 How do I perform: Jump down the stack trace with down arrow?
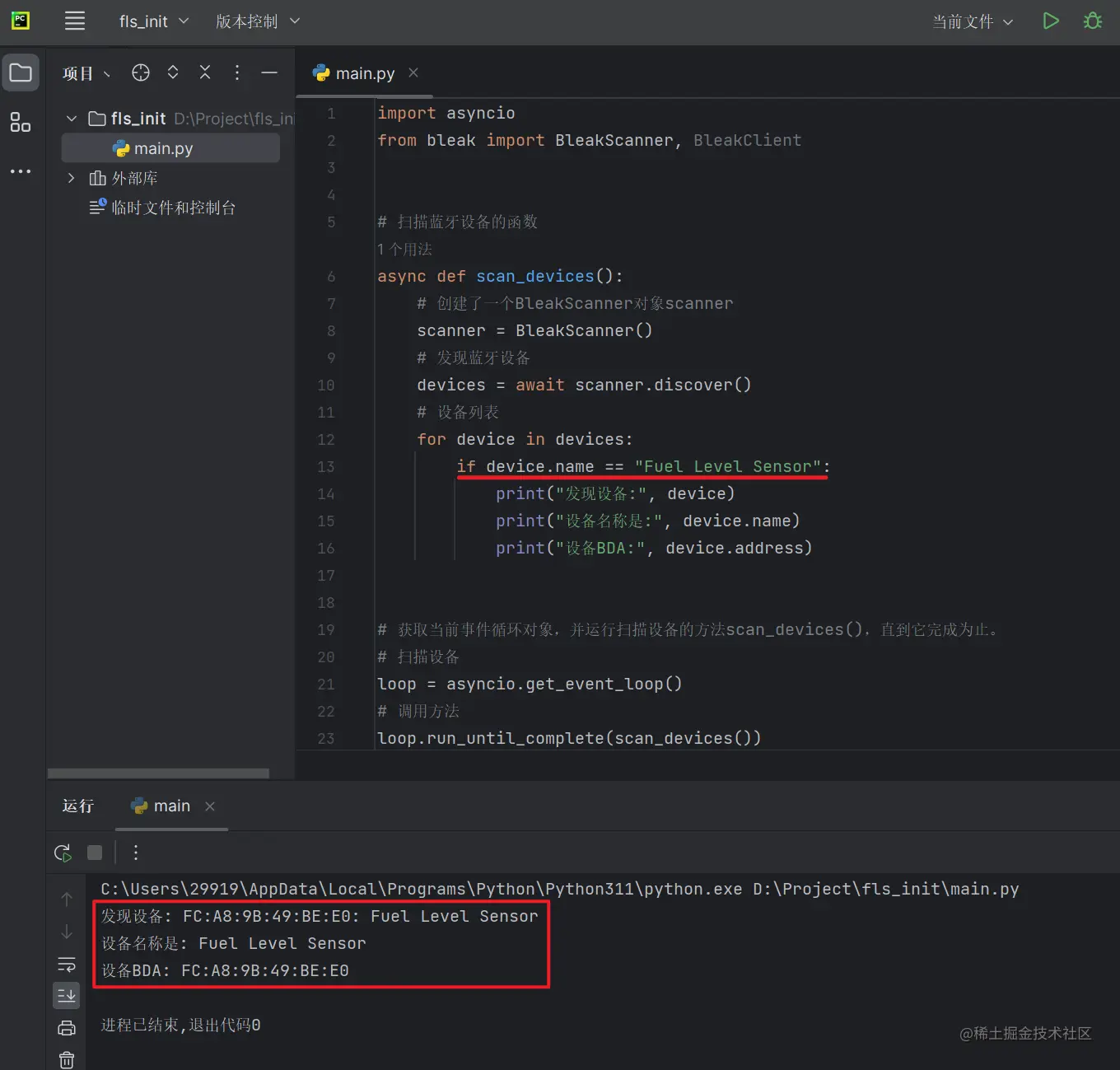coord(67,932)
